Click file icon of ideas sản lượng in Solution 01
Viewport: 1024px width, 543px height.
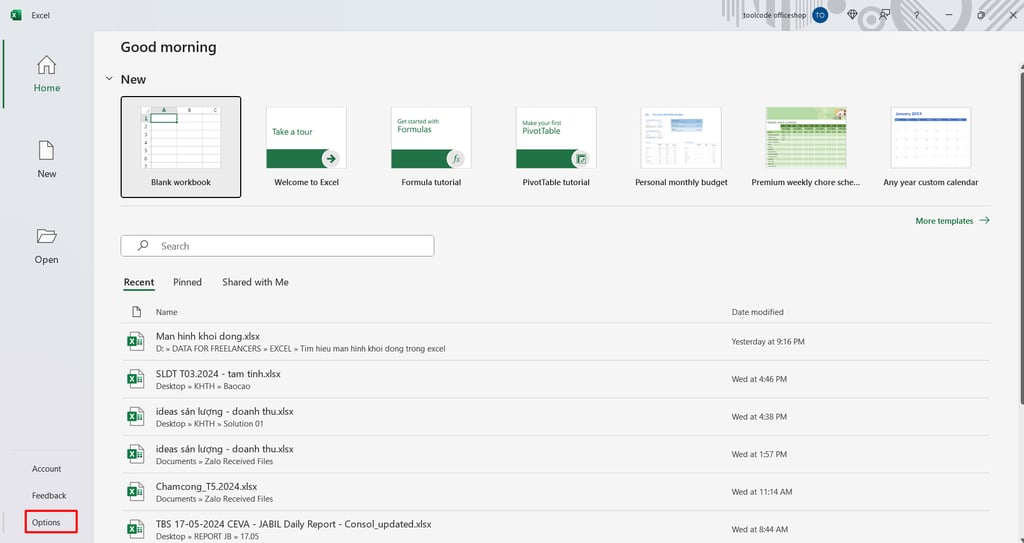pyautogui.click(x=136, y=417)
